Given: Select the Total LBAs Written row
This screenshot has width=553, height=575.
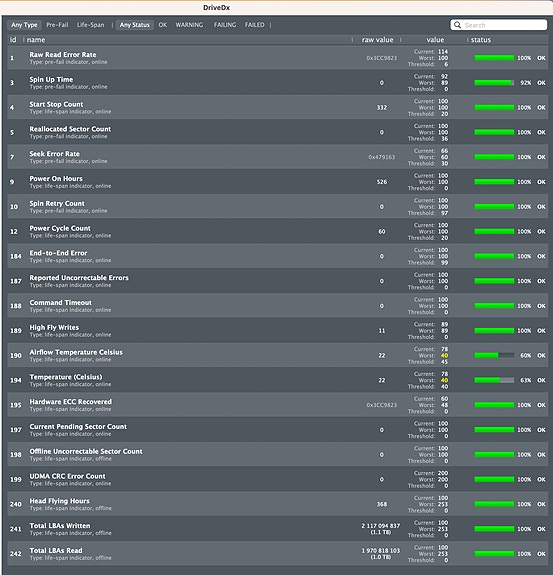Looking at the screenshot, I should [278, 529].
